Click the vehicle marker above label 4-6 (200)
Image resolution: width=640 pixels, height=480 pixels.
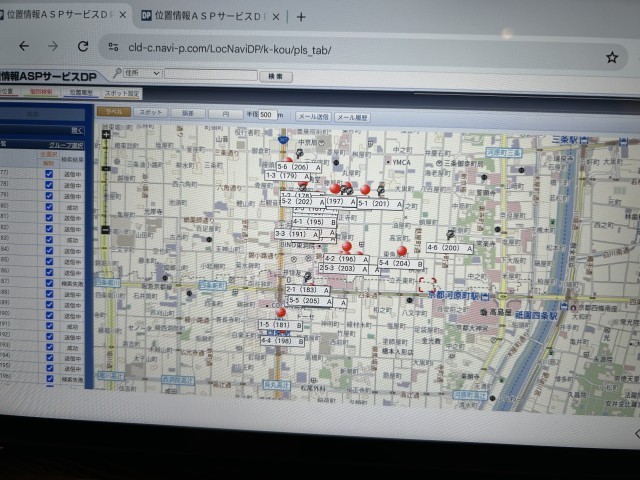click(450, 234)
